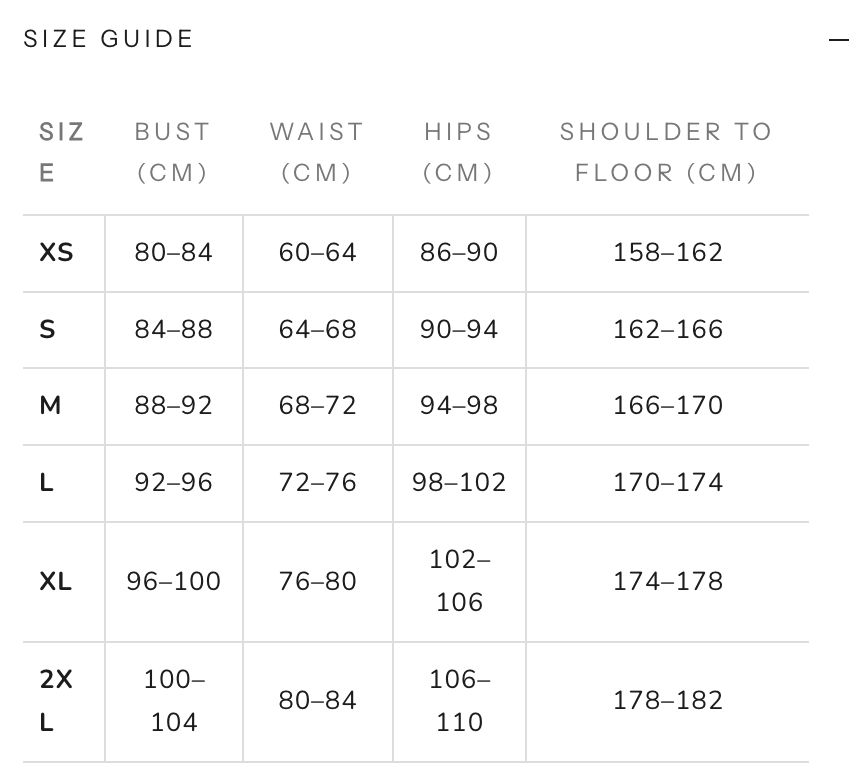The image size is (860, 776).
Task: Select the XS size row label
Action: [x=56, y=253]
